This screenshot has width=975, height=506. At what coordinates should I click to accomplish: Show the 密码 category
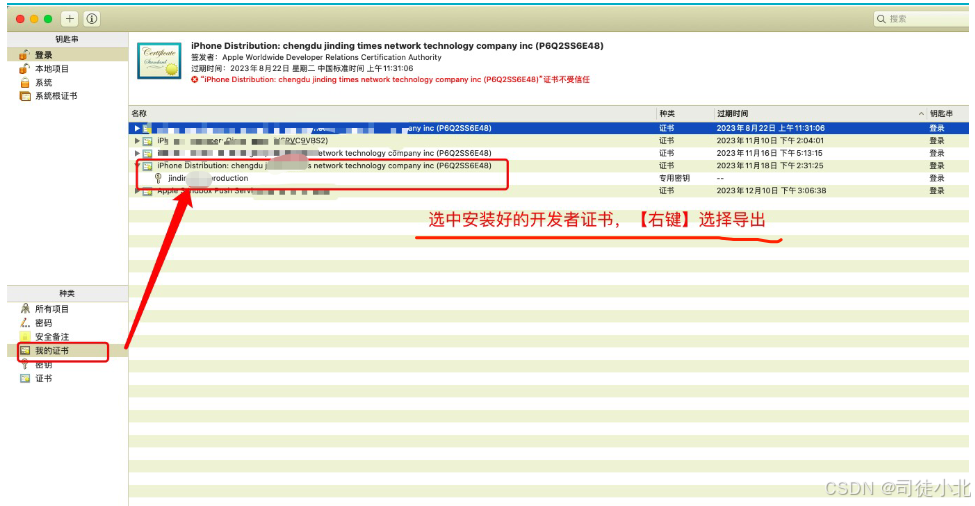pos(68,323)
